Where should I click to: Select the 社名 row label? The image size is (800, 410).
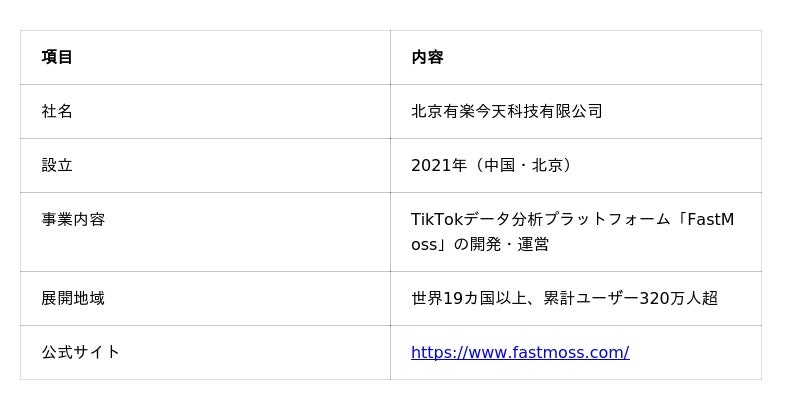click(x=57, y=111)
